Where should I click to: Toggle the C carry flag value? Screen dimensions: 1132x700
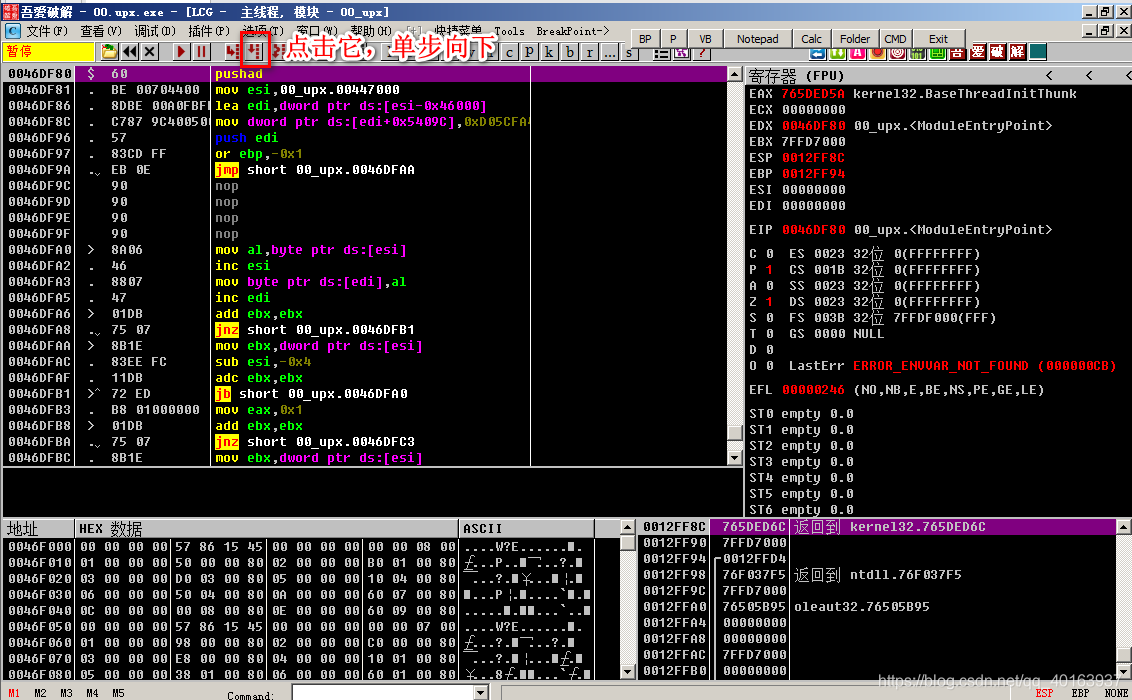(770, 254)
